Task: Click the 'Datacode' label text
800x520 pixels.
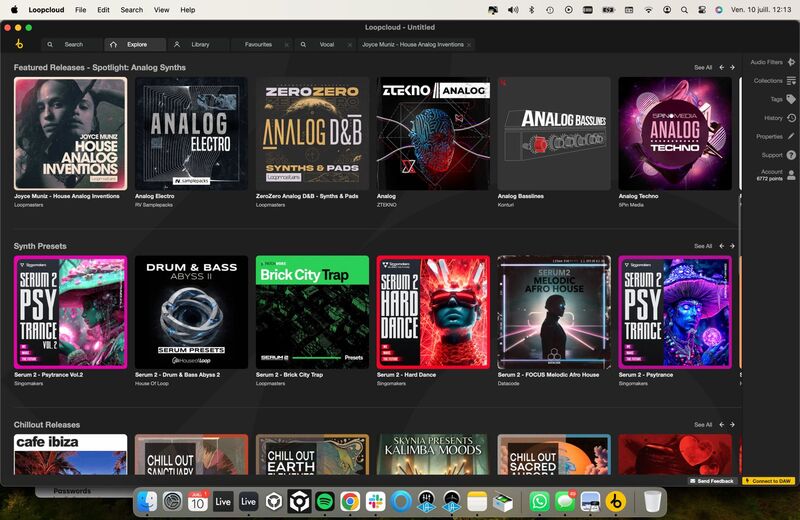Action: [x=508, y=383]
